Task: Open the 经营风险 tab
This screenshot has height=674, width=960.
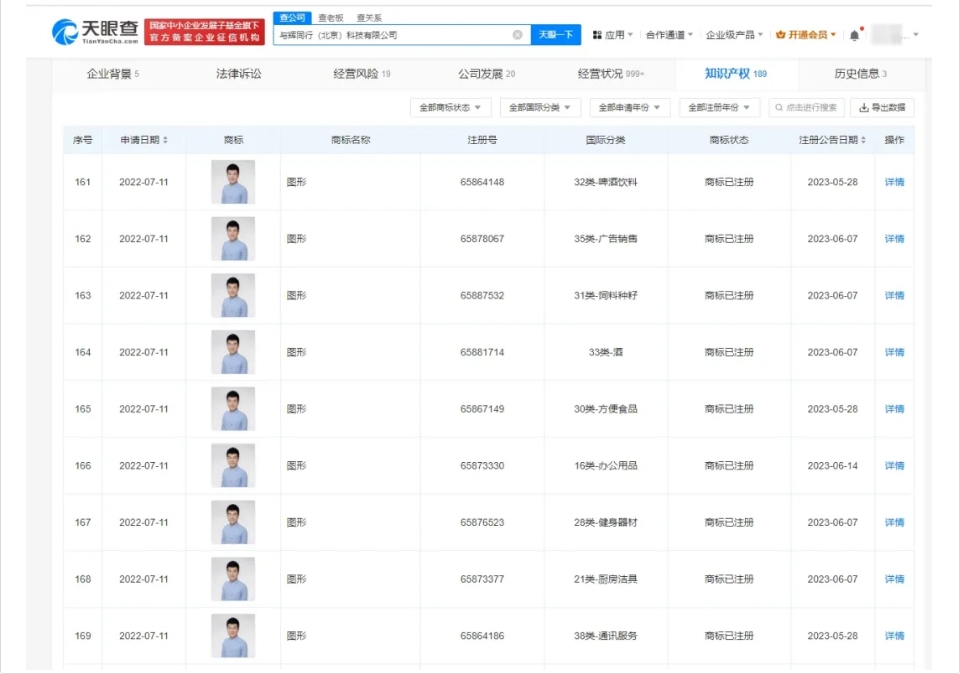Action: [x=361, y=74]
